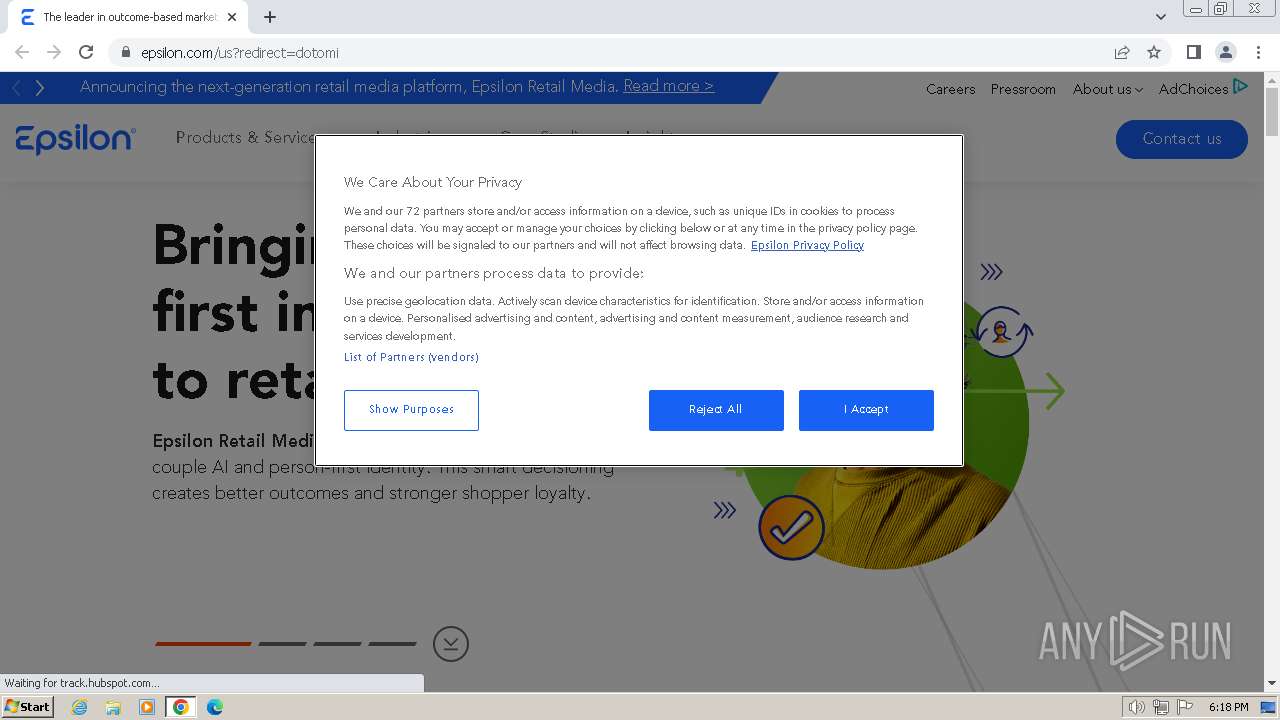Open List of Partners (vendors) link
This screenshot has height=720, width=1280.
point(411,357)
